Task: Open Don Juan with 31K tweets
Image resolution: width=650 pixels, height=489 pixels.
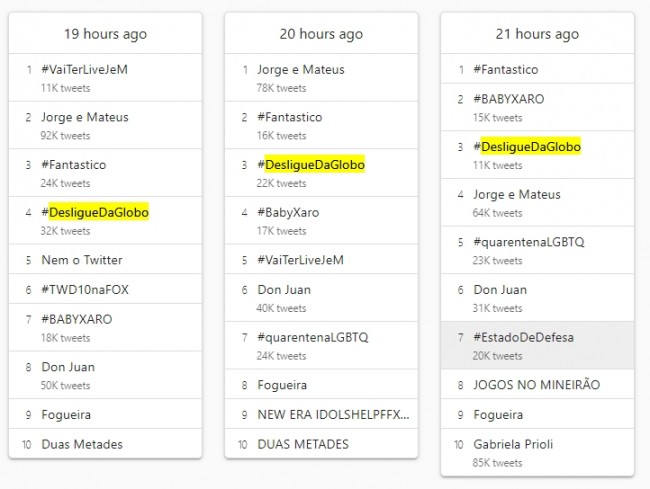Action: point(499,290)
